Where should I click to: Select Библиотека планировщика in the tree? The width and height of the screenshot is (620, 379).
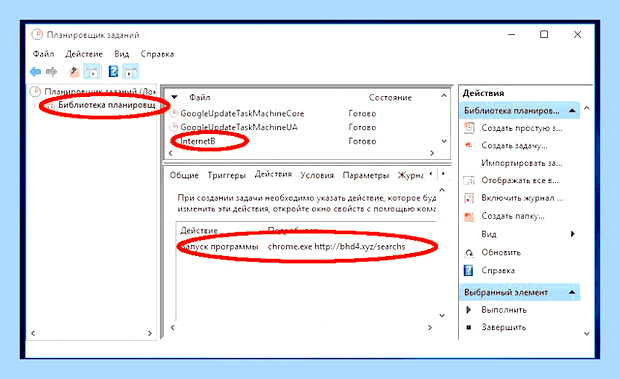click(x=106, y=105)
